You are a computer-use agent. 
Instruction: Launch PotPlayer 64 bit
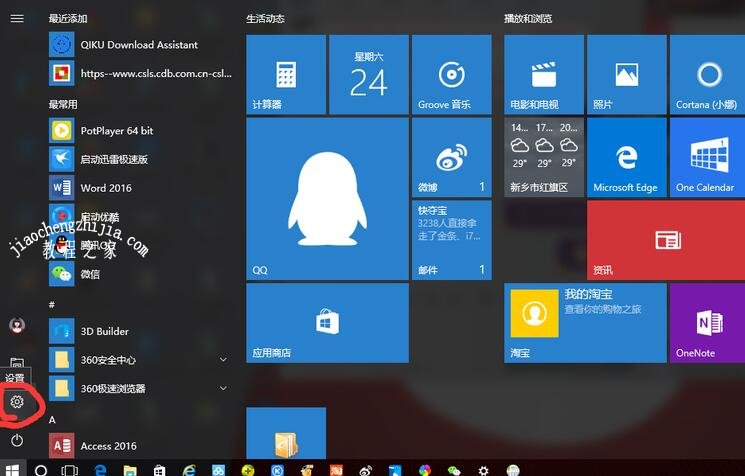pyautogui.click(x=140, y=131)
